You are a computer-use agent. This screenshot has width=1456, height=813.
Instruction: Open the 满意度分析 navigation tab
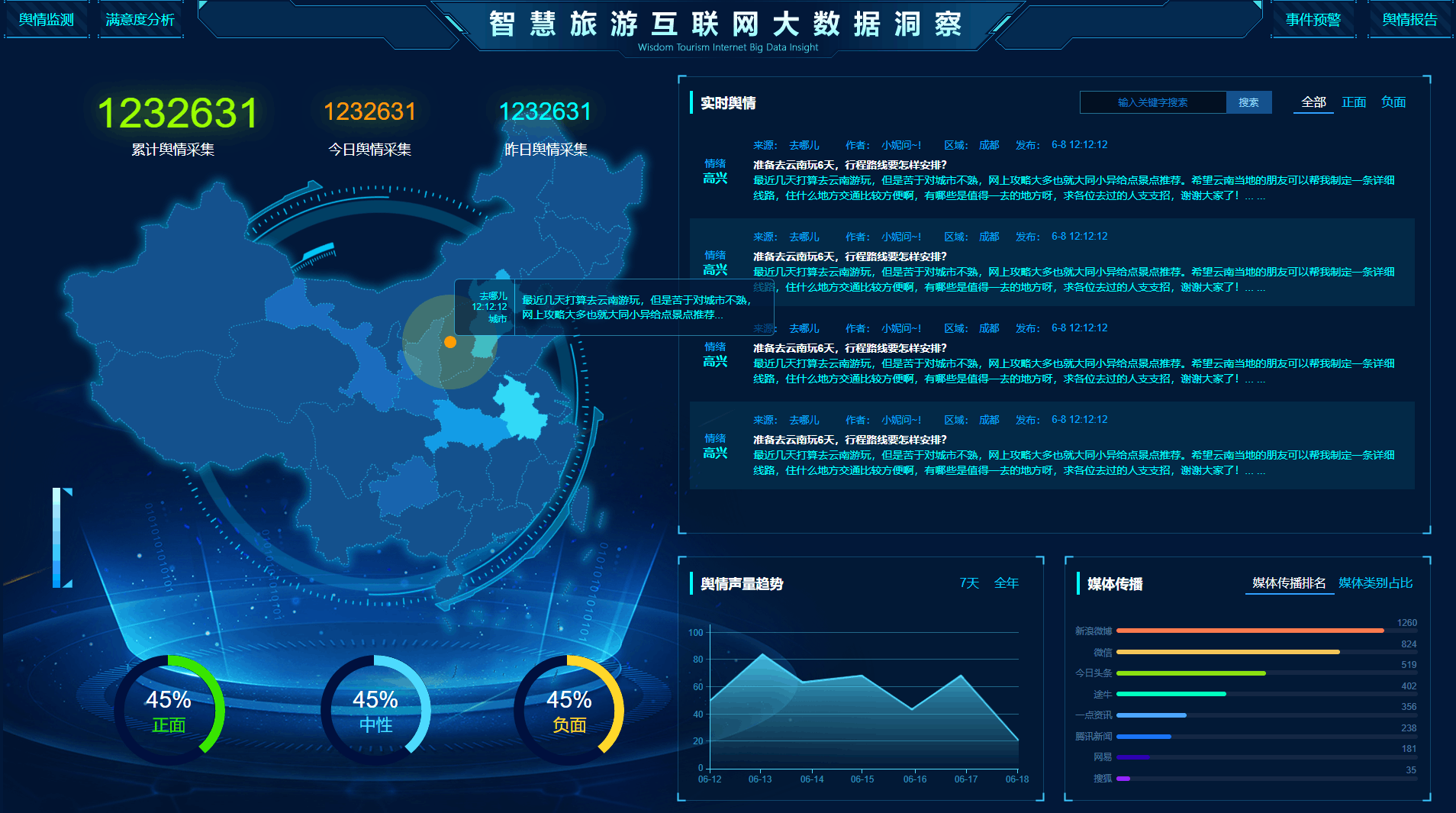coord(140,20)
